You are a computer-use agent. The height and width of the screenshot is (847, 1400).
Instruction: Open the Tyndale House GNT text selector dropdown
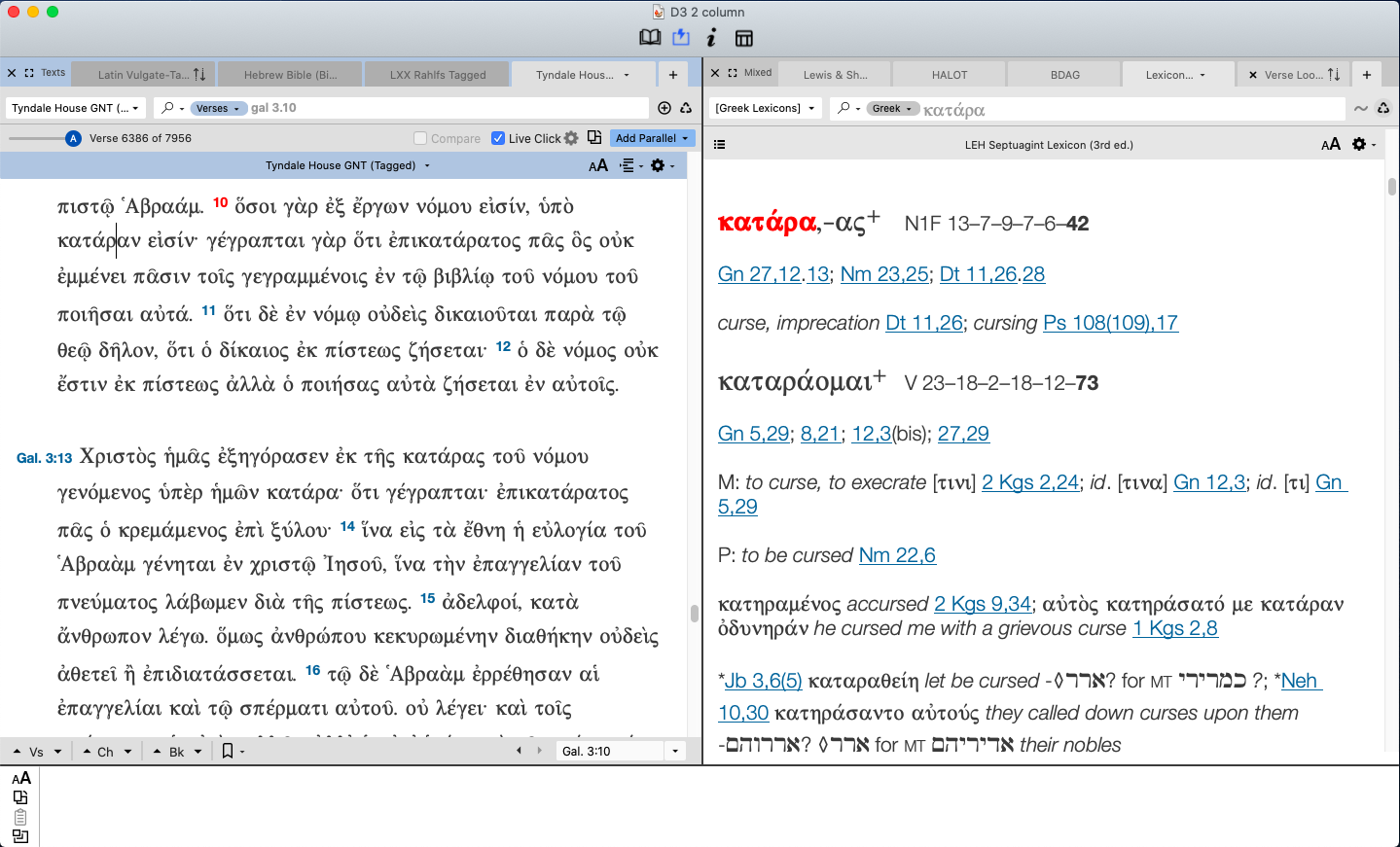coord(76,108)
